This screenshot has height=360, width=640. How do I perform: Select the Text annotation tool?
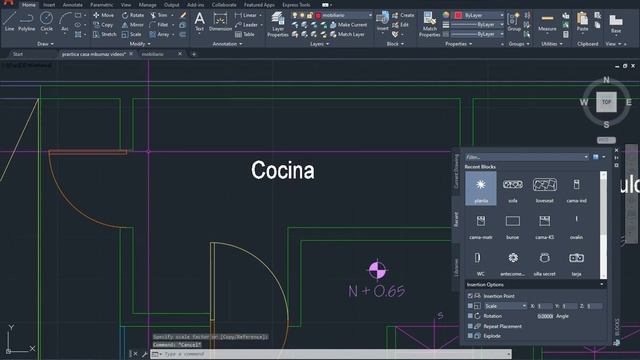tap(199, 21)
